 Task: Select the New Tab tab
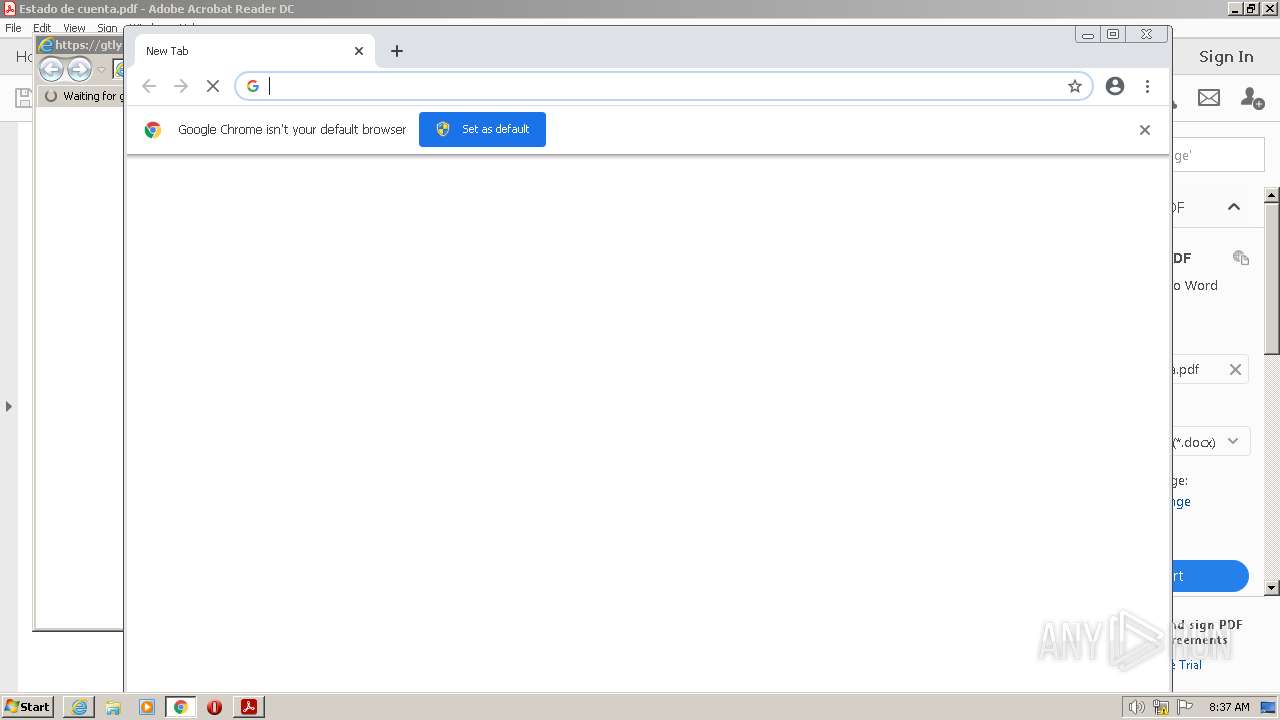(x=255, y=51)
